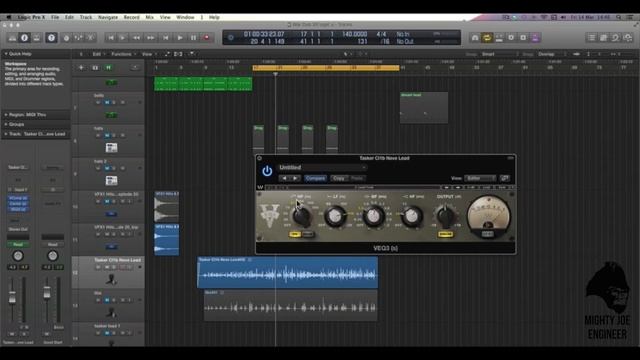Image resolution: width=640 pixels, height=360 pixels.
Task: Play from selection in the transport
Action: (x=123, y=38)
